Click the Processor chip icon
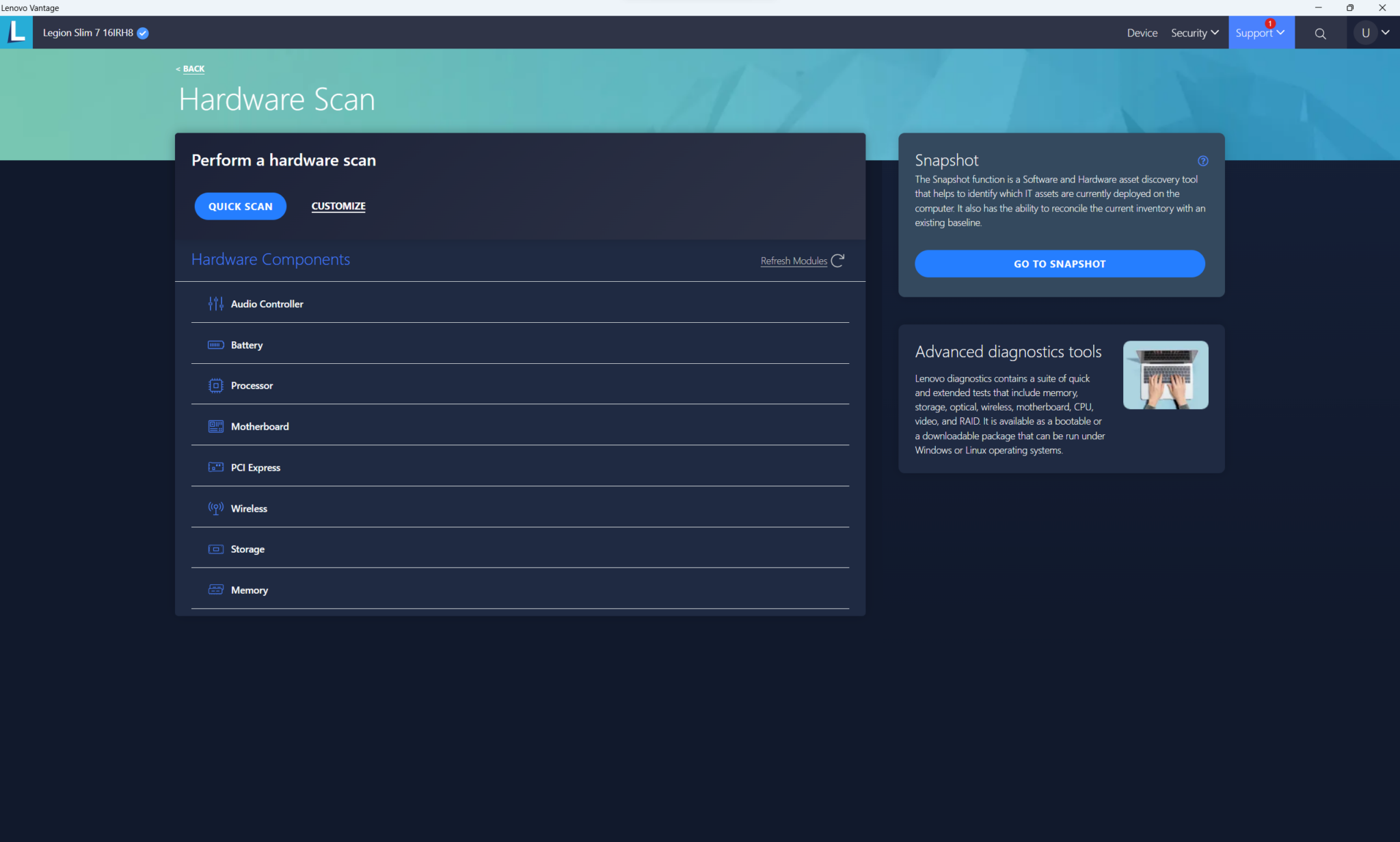Viewport: 1400px width, 842px height. click(215, 386)
